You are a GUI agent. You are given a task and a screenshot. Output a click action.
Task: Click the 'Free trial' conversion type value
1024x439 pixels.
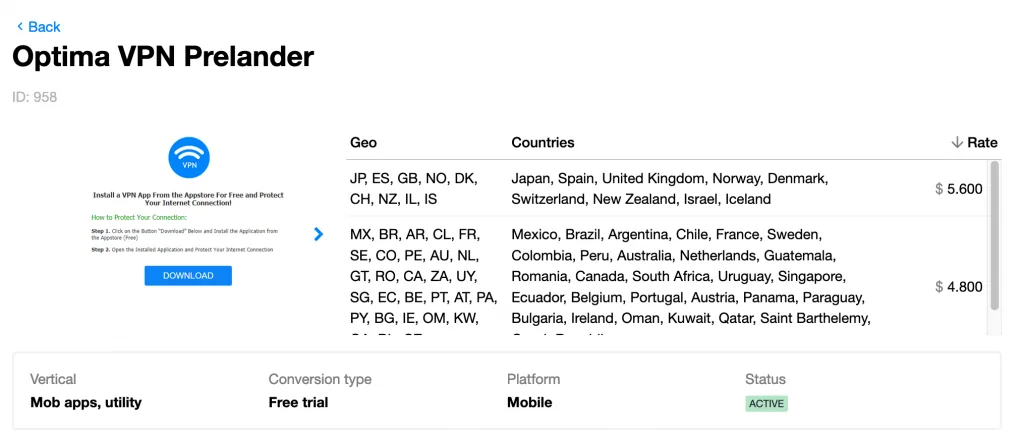tap(298, 403)
